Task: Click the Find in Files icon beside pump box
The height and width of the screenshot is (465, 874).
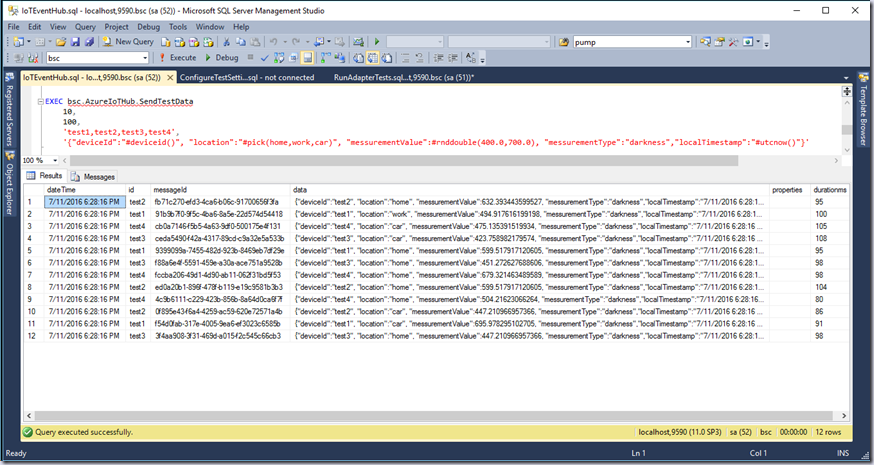Action: click(564, 42)
